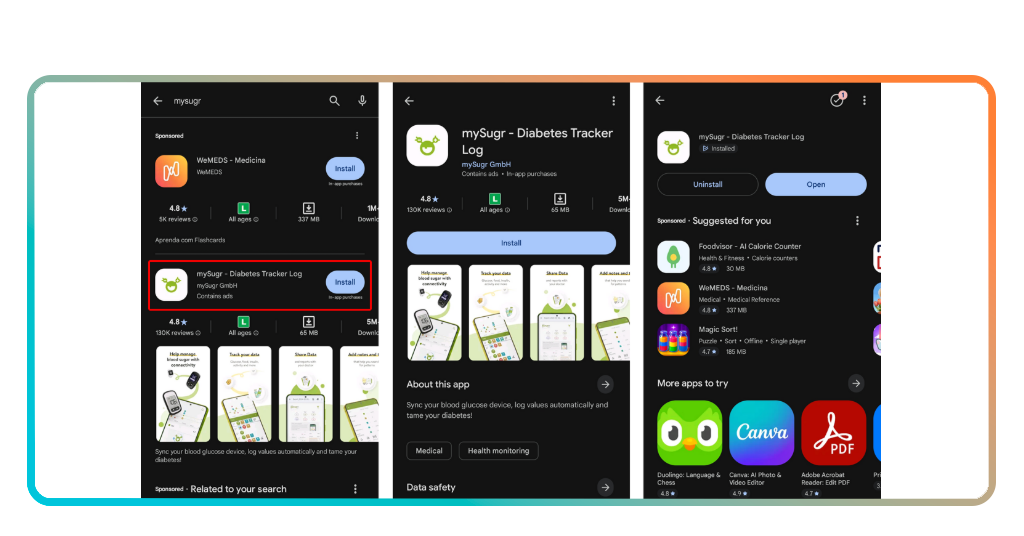Viewport: 1024px width, 536px height.
Task: Open three-dot menu beside Related to your search
Action: click(x=355, y=489)
